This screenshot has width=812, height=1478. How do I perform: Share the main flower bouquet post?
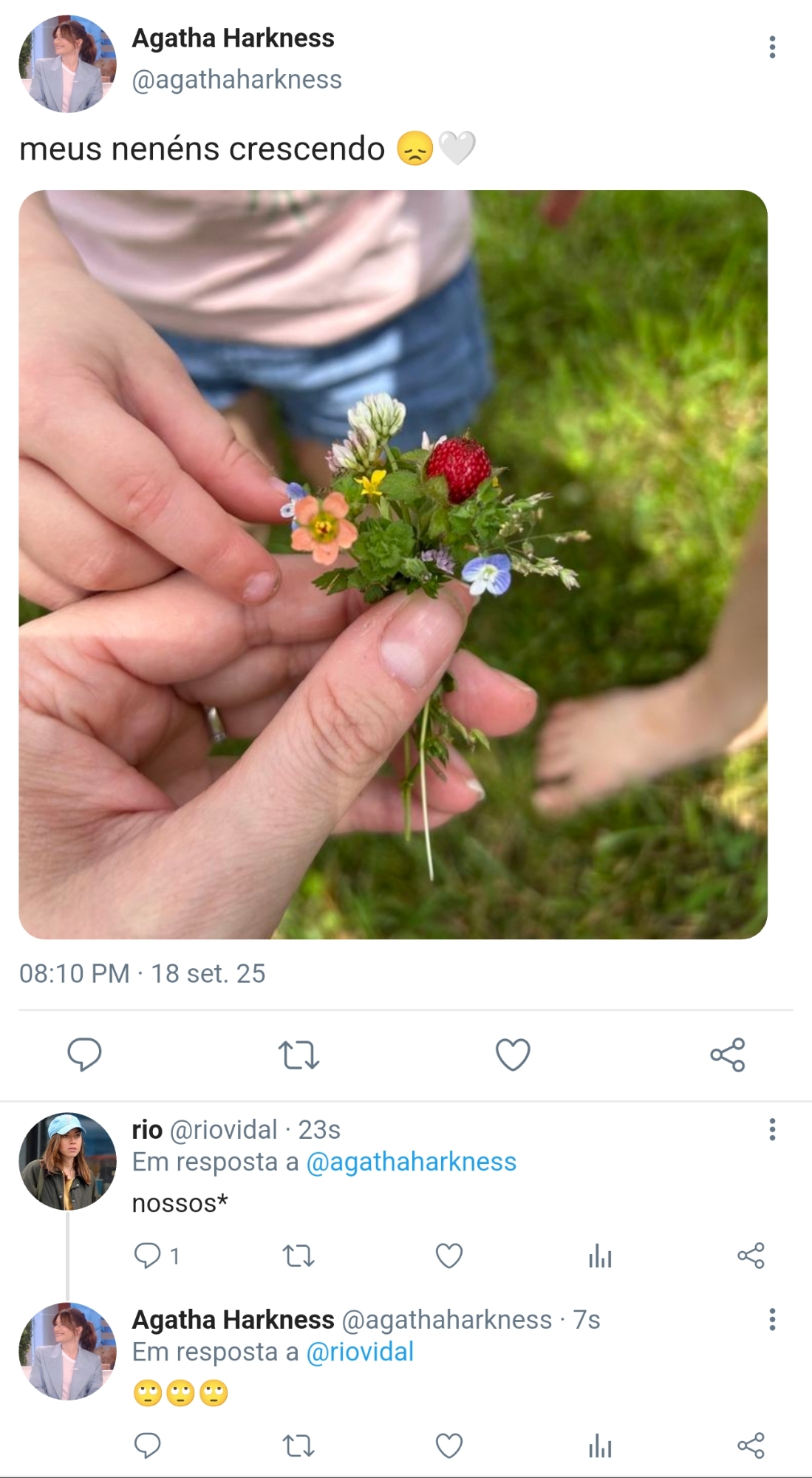728,1055
